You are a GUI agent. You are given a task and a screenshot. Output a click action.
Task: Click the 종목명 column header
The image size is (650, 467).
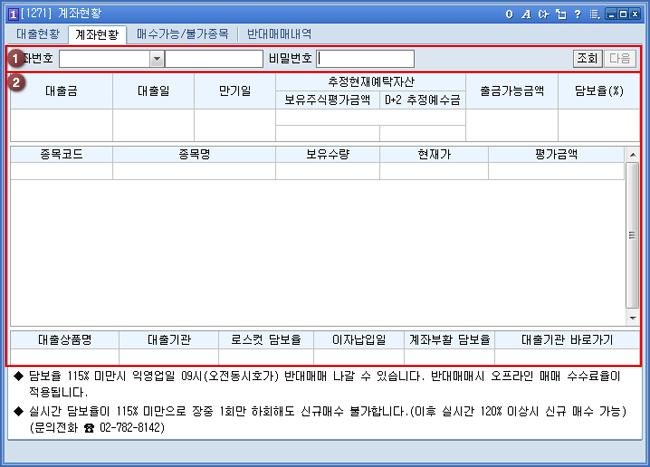pos(195,154)
